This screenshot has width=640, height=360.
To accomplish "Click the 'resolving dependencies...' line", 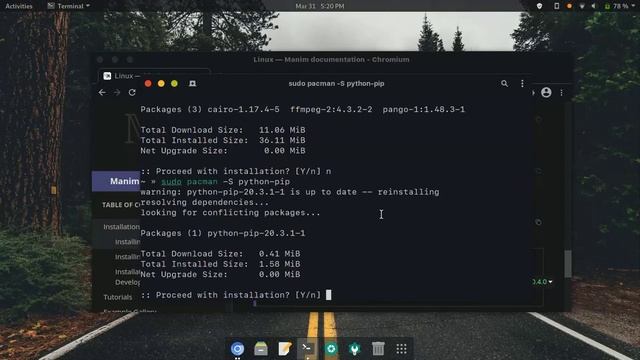I will pos(205,202).
